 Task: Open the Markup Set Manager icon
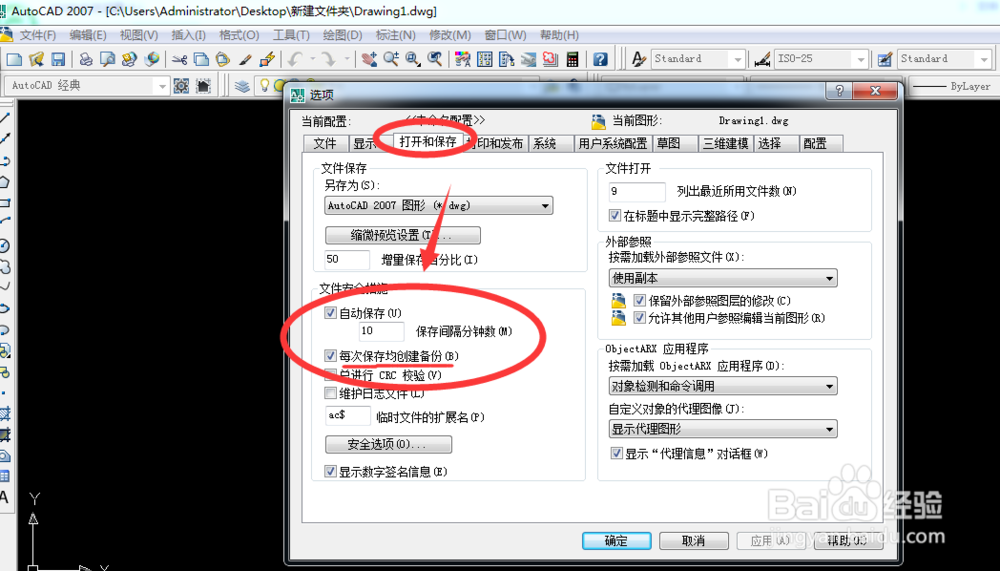pos(550,59)
